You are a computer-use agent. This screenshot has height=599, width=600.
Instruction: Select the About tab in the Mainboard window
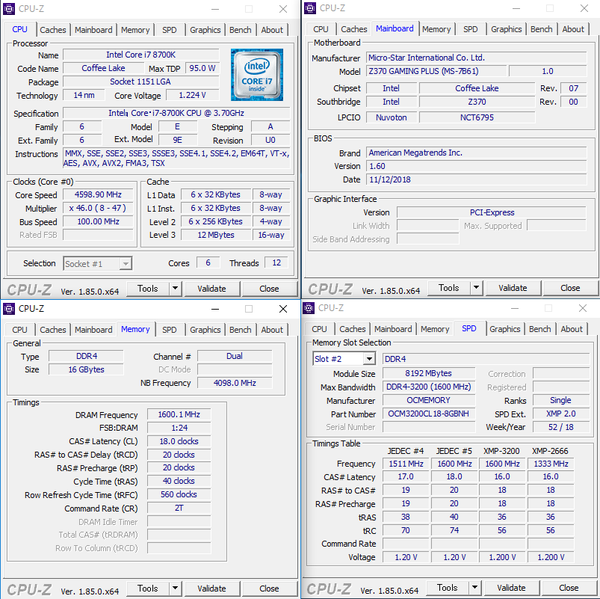click(573, 29)
